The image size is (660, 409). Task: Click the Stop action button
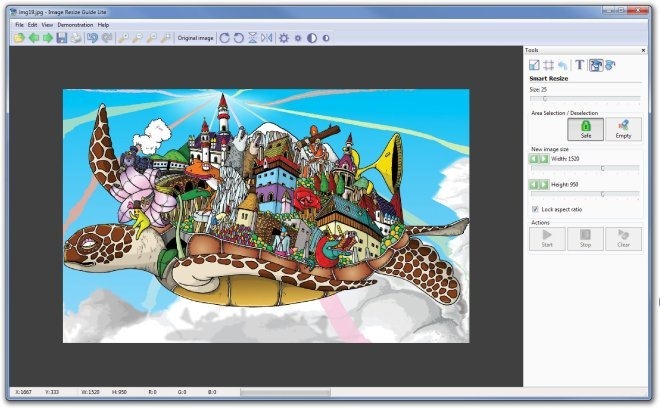pyautogui.click(x=585, y=239)
